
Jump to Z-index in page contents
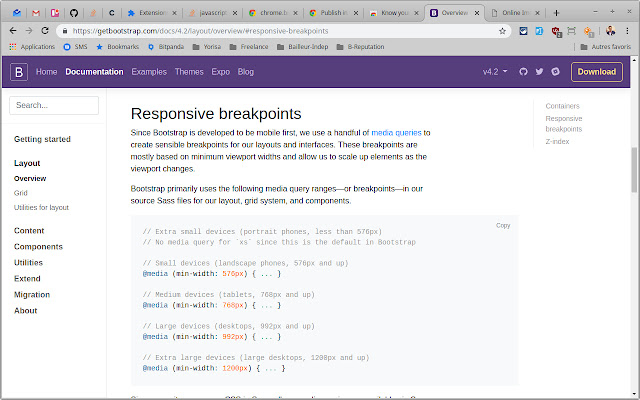(x=557, y=142)
